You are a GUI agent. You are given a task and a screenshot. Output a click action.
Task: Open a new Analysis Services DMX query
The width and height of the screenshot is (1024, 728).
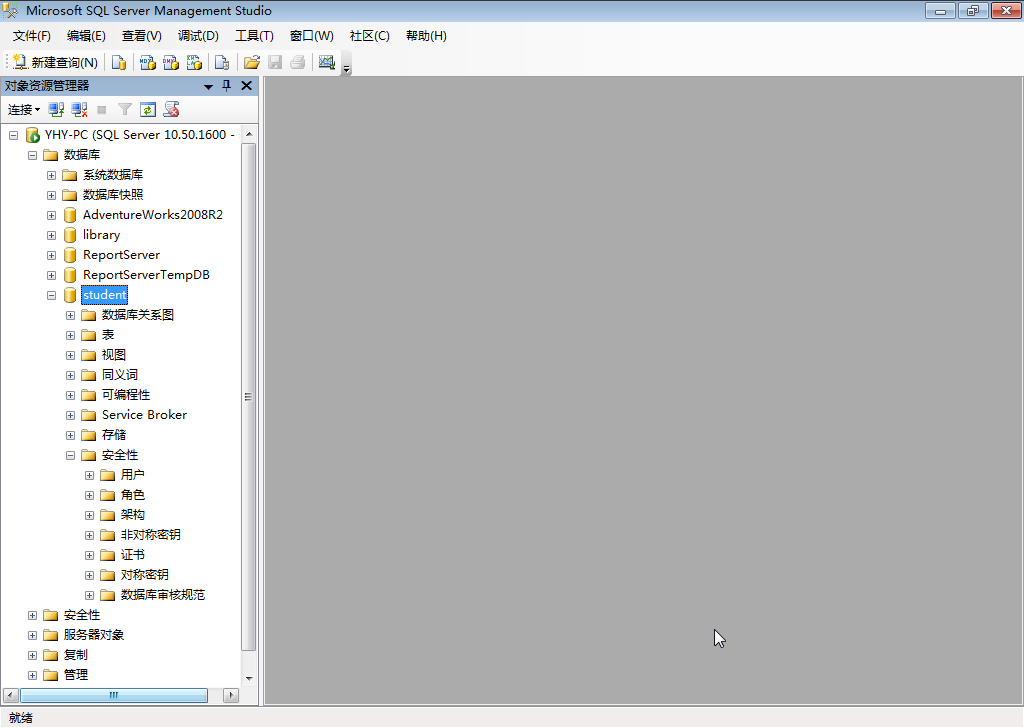(171, 63)
